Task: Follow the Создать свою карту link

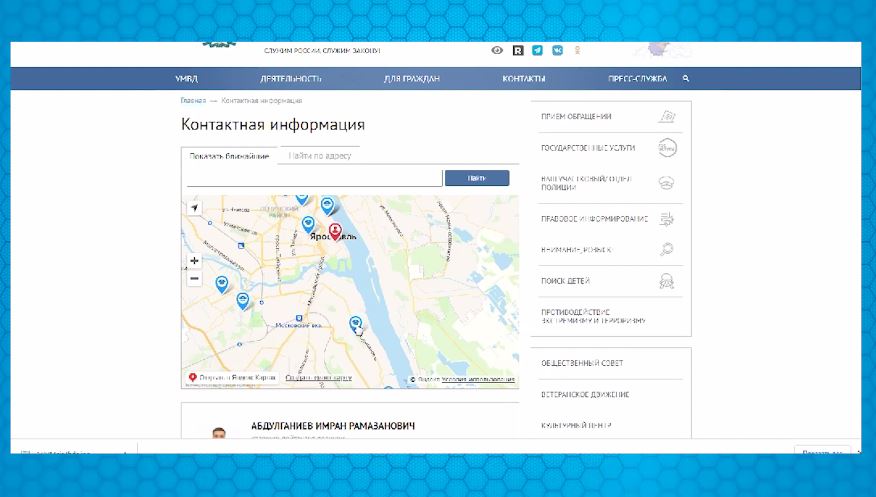Action: [x=318, y=377]
